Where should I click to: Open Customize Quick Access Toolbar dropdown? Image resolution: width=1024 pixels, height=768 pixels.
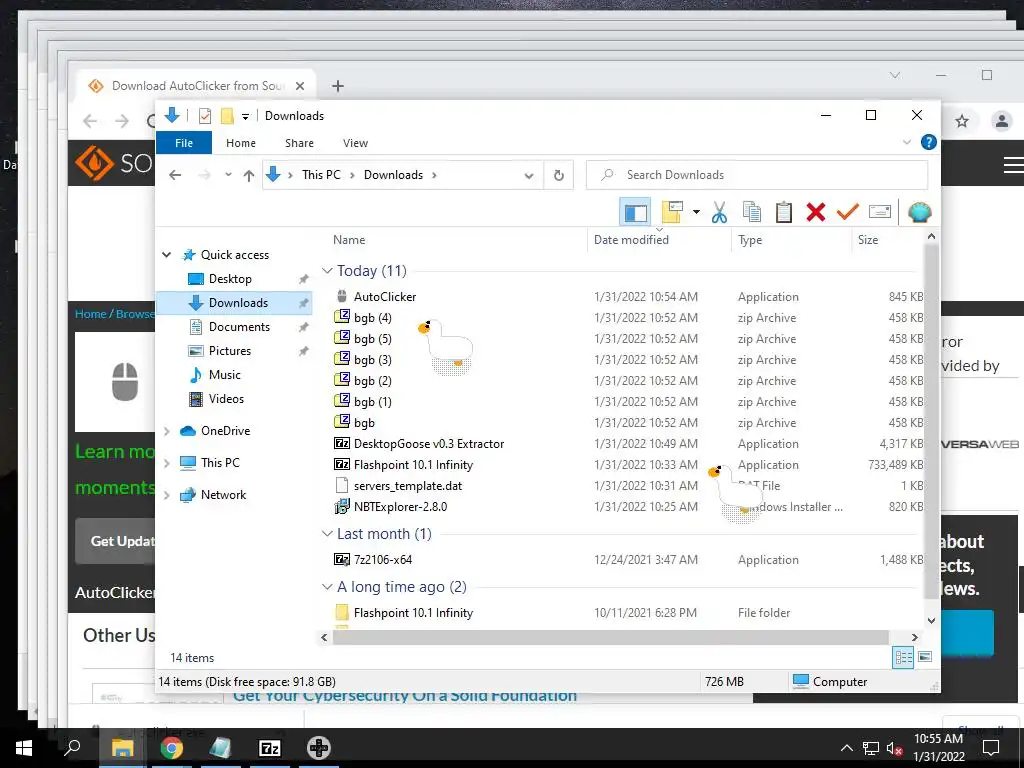pos(246,117)
